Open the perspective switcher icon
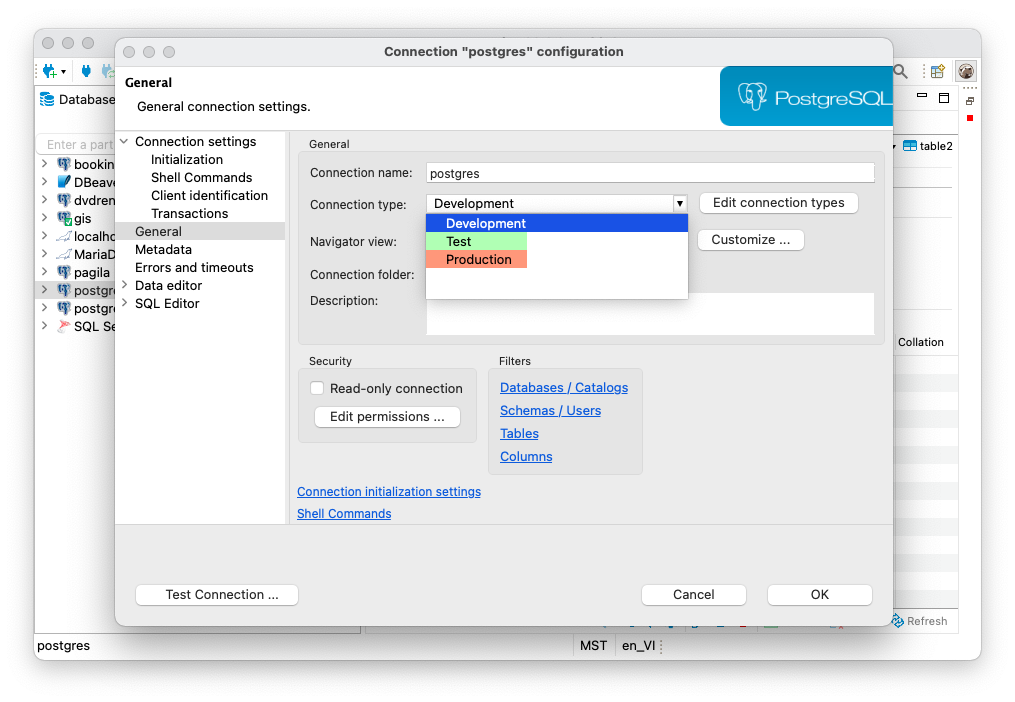 point(938,71)
